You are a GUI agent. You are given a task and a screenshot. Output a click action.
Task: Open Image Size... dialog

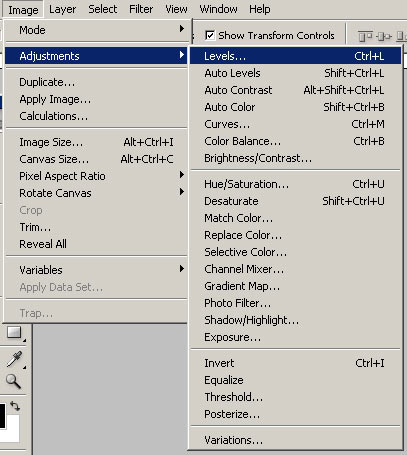96,142
